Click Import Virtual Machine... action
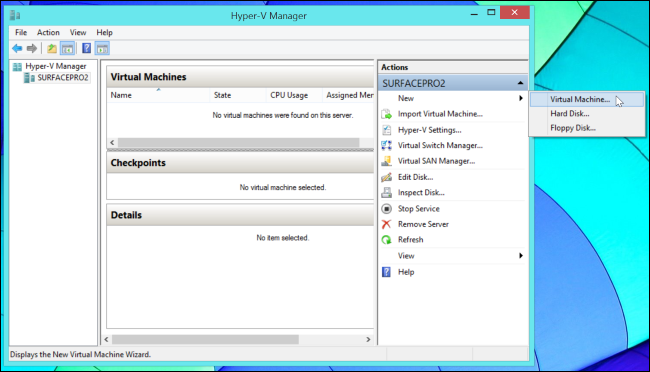The width and height of the screenshot is (650, 372). [440, 114]
